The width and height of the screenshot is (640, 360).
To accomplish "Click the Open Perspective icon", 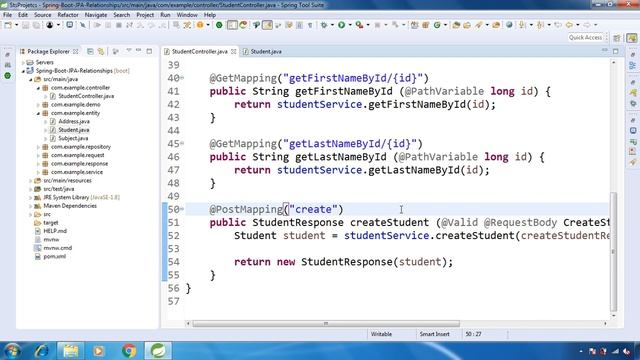I will pos(617,38).
